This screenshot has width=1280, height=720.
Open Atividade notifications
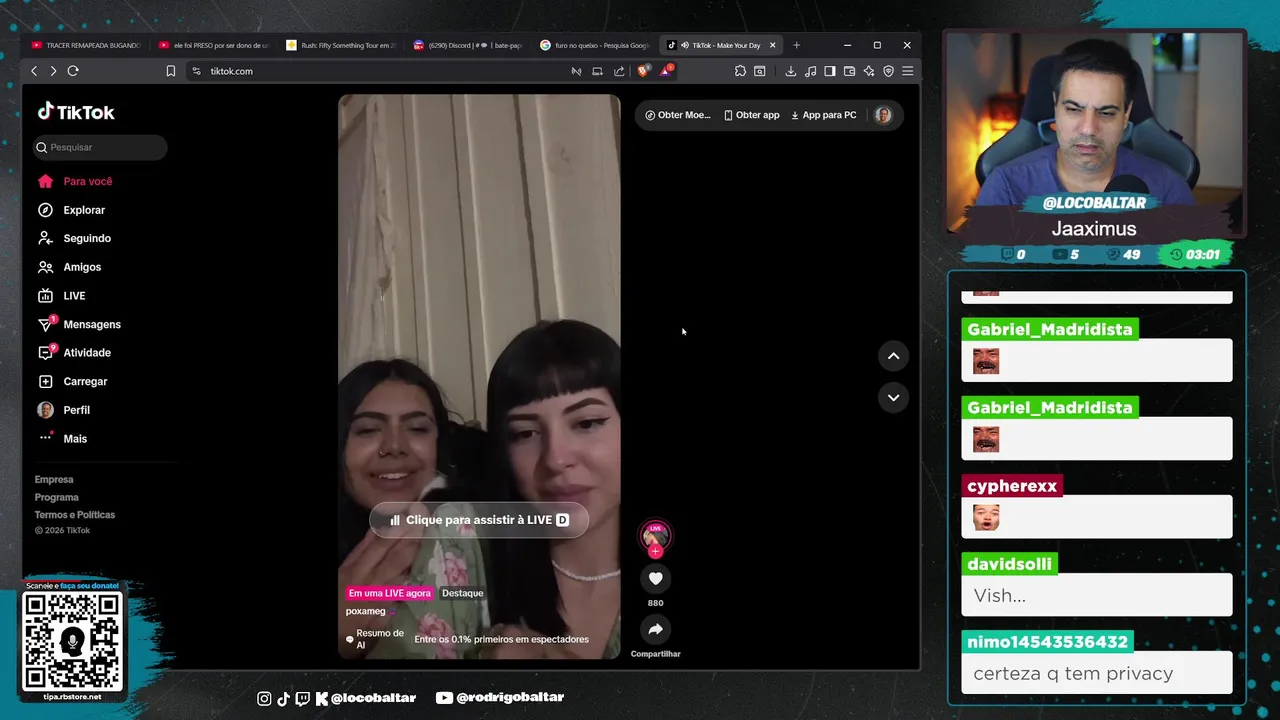tap(74, 353)
